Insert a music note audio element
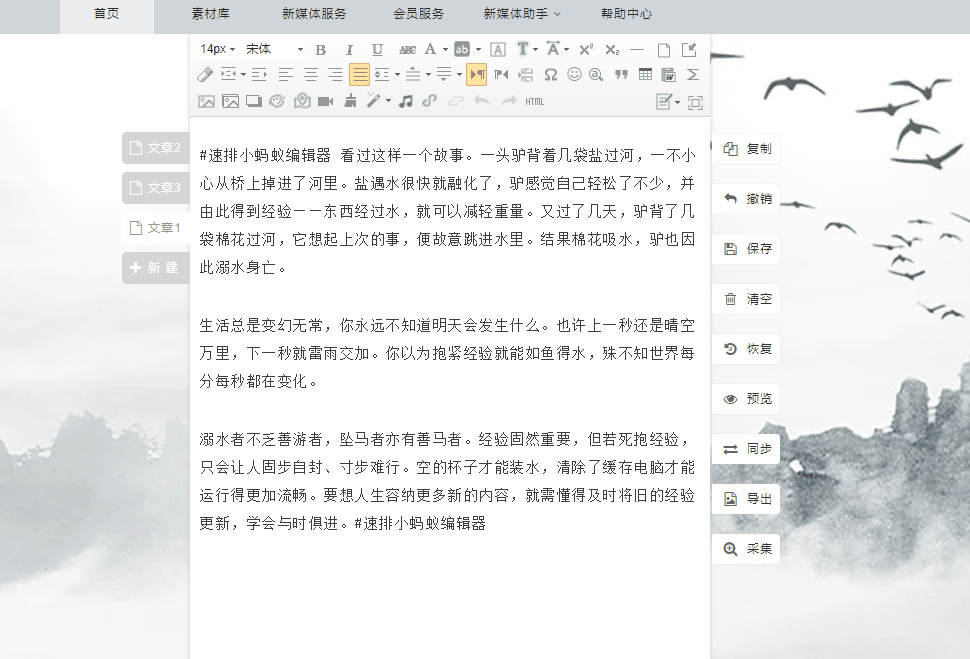This screenshot has height=659, width=970. [406, 100]
